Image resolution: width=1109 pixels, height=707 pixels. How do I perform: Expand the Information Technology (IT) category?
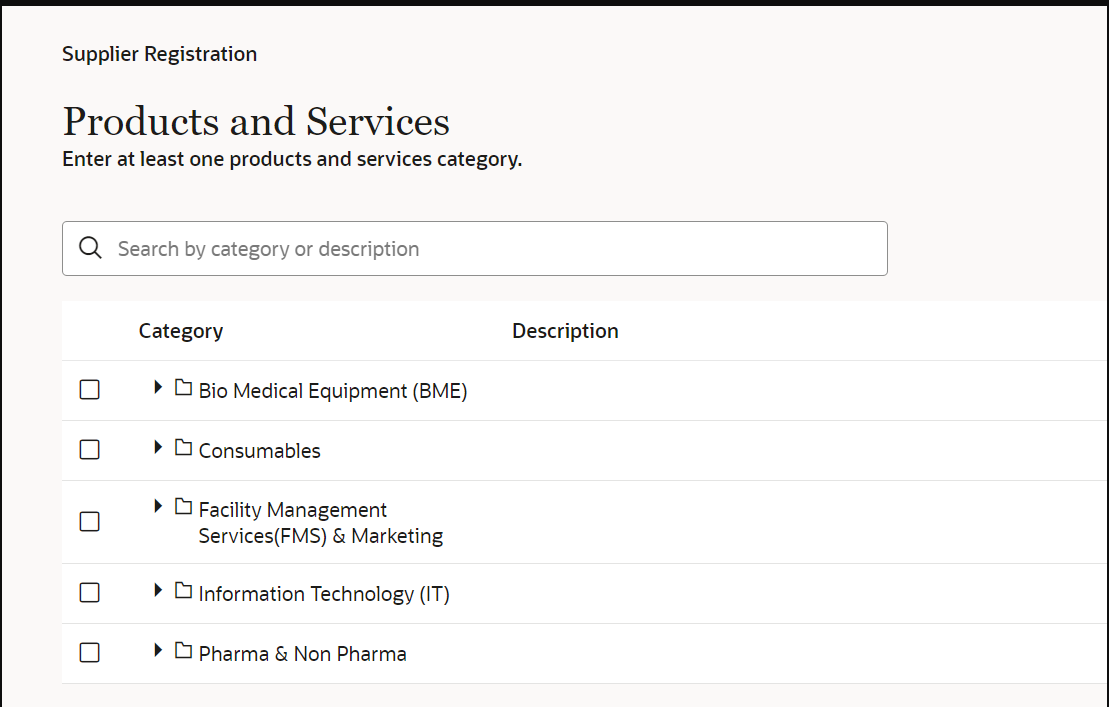[x=158, y=591]
